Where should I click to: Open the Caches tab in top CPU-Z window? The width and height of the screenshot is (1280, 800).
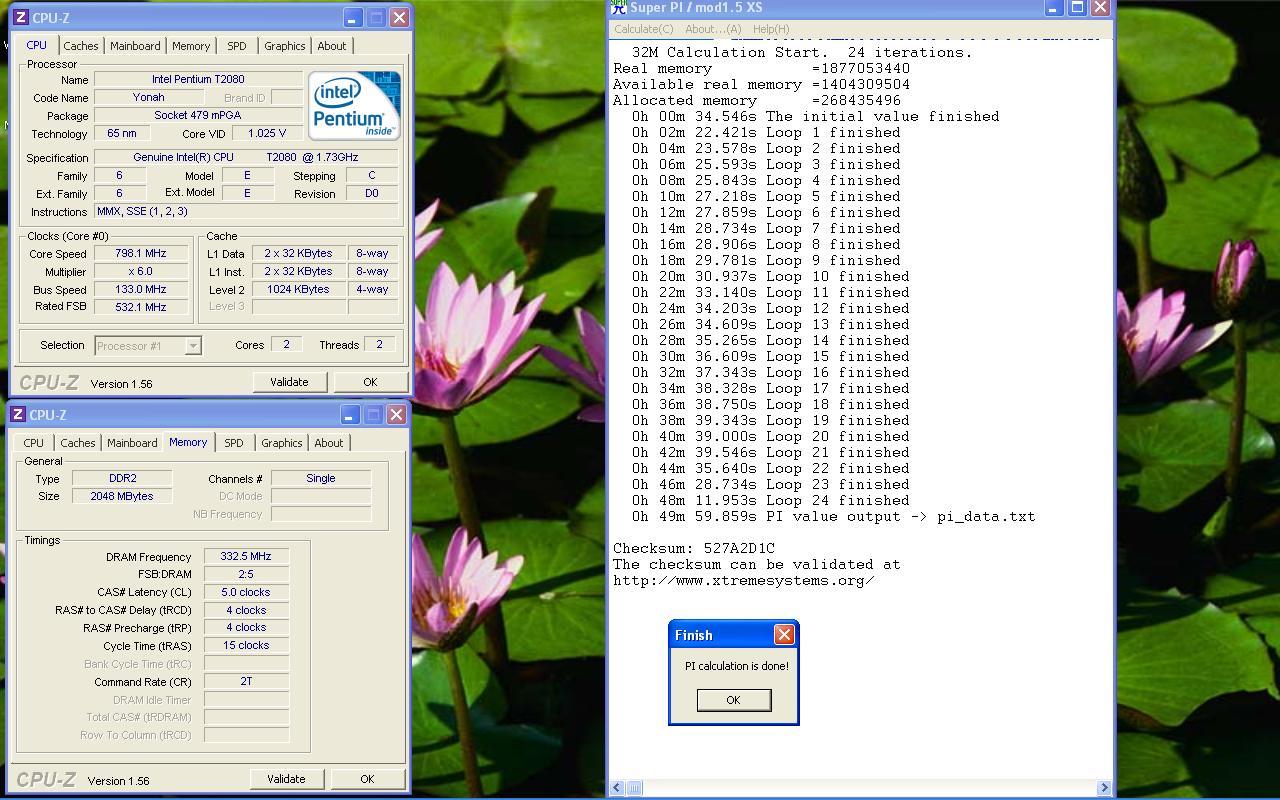(81, 46)
